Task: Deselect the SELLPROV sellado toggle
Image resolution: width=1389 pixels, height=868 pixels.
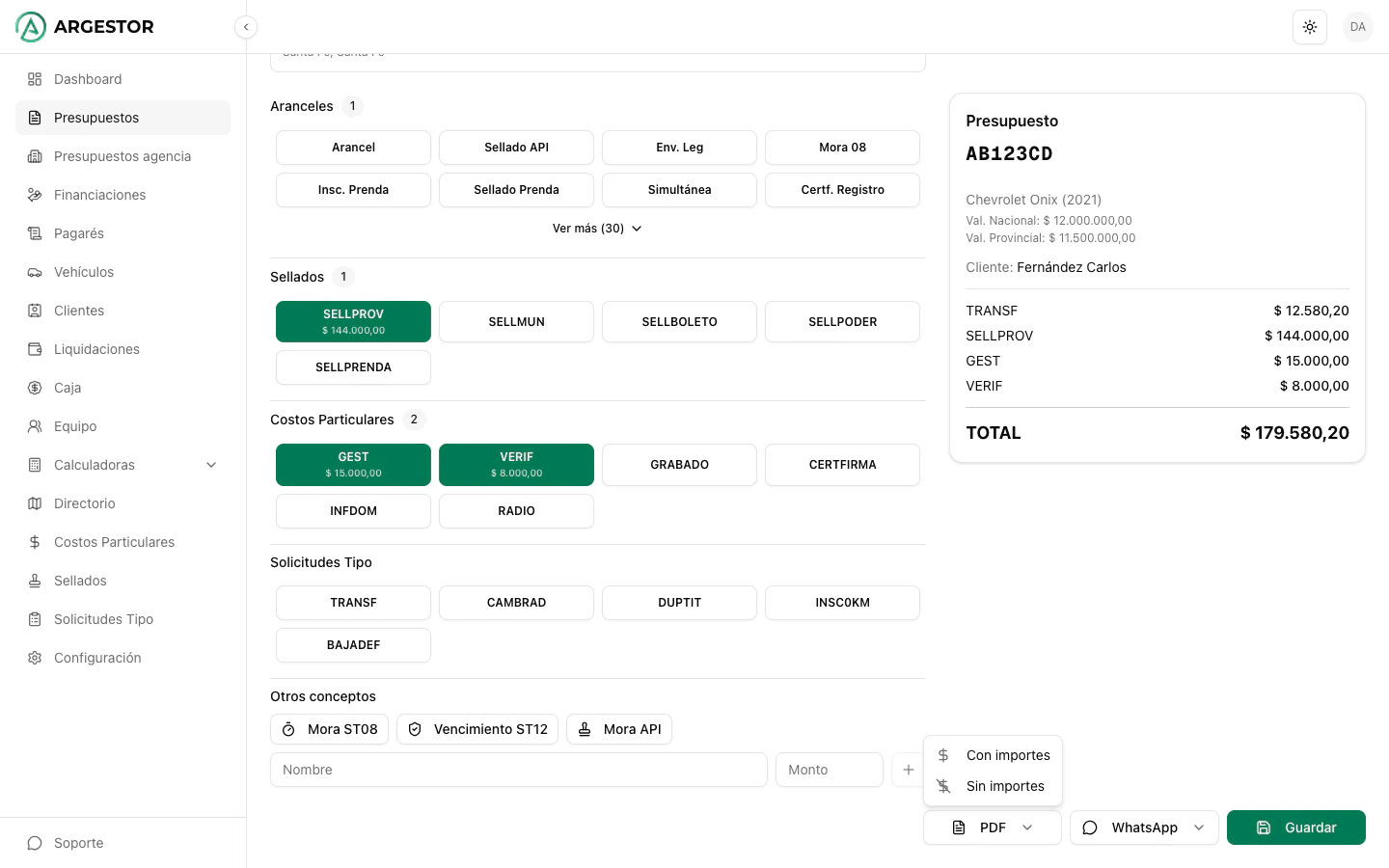Action: coord(353,321)
